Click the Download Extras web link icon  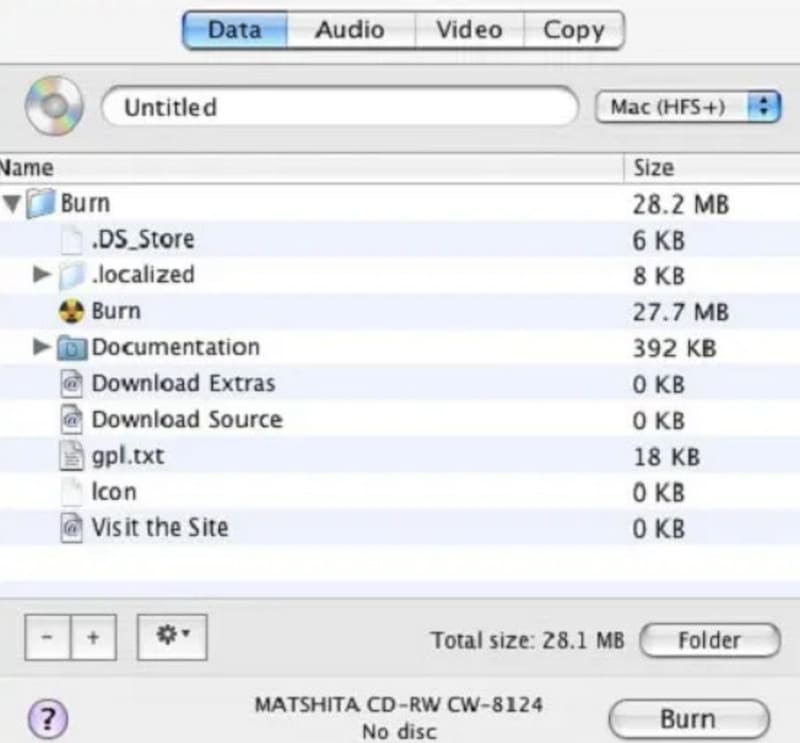(x=72, y=384)
